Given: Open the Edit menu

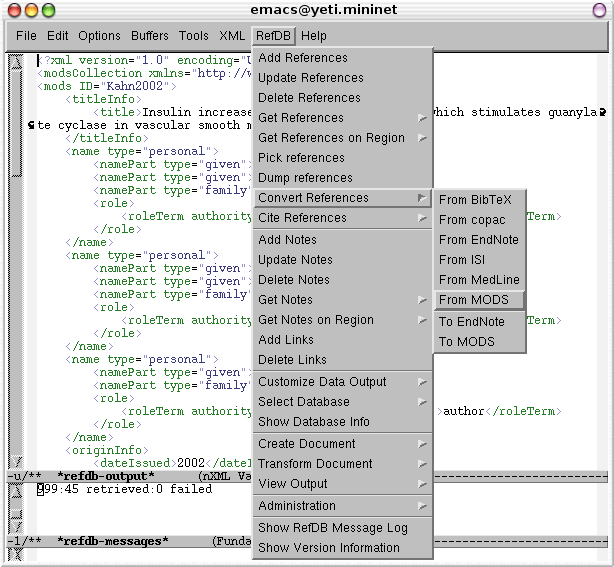Looking at the screenshot, I should click(x=58, y=36).
